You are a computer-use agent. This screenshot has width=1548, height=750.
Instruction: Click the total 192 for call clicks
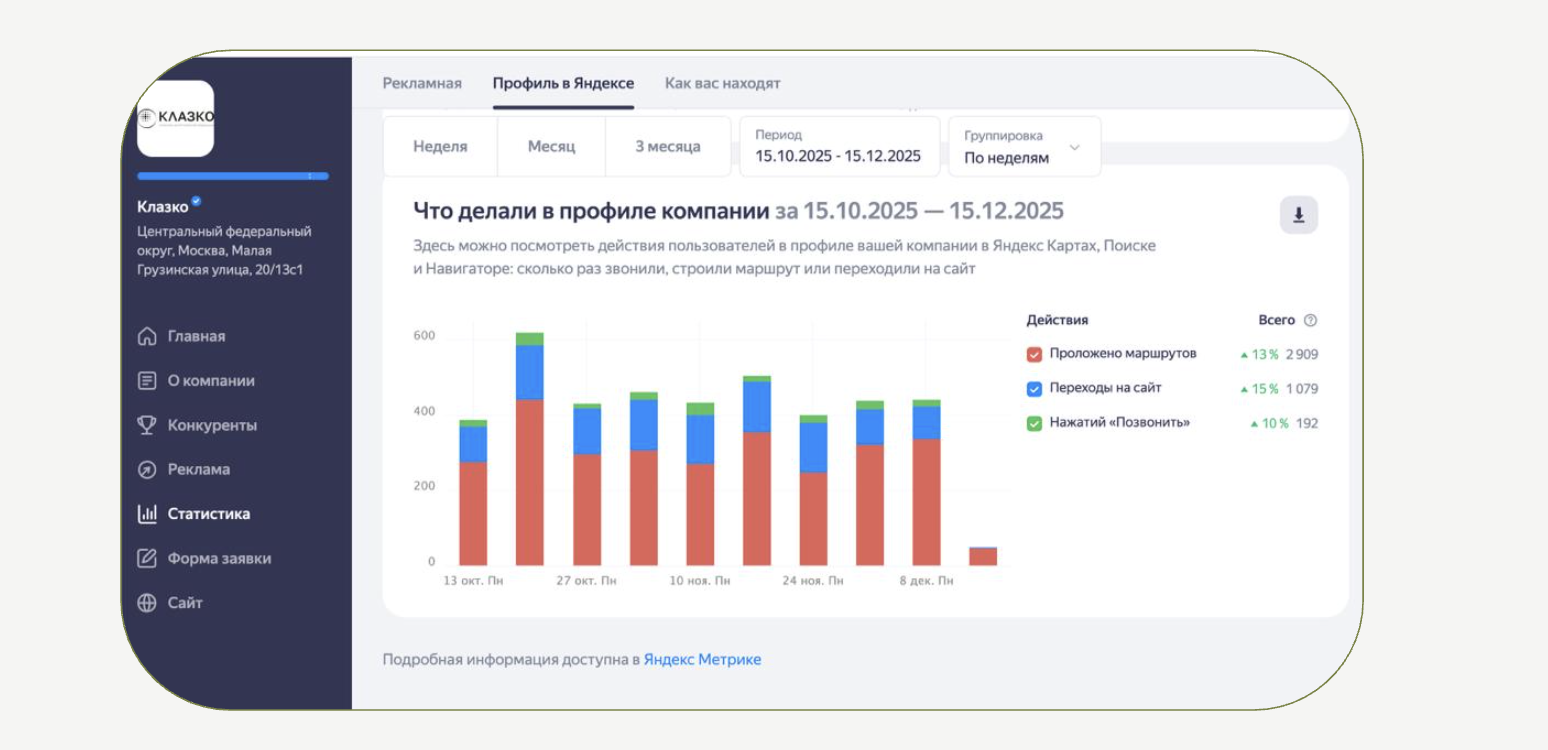[1307, 423]
